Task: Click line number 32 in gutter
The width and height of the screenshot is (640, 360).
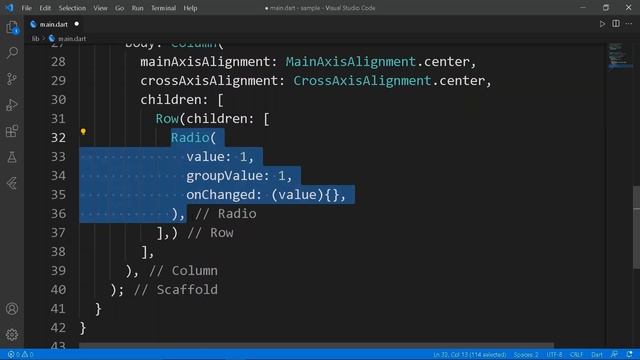Action: pyautogui.click(x=58, y=138)
